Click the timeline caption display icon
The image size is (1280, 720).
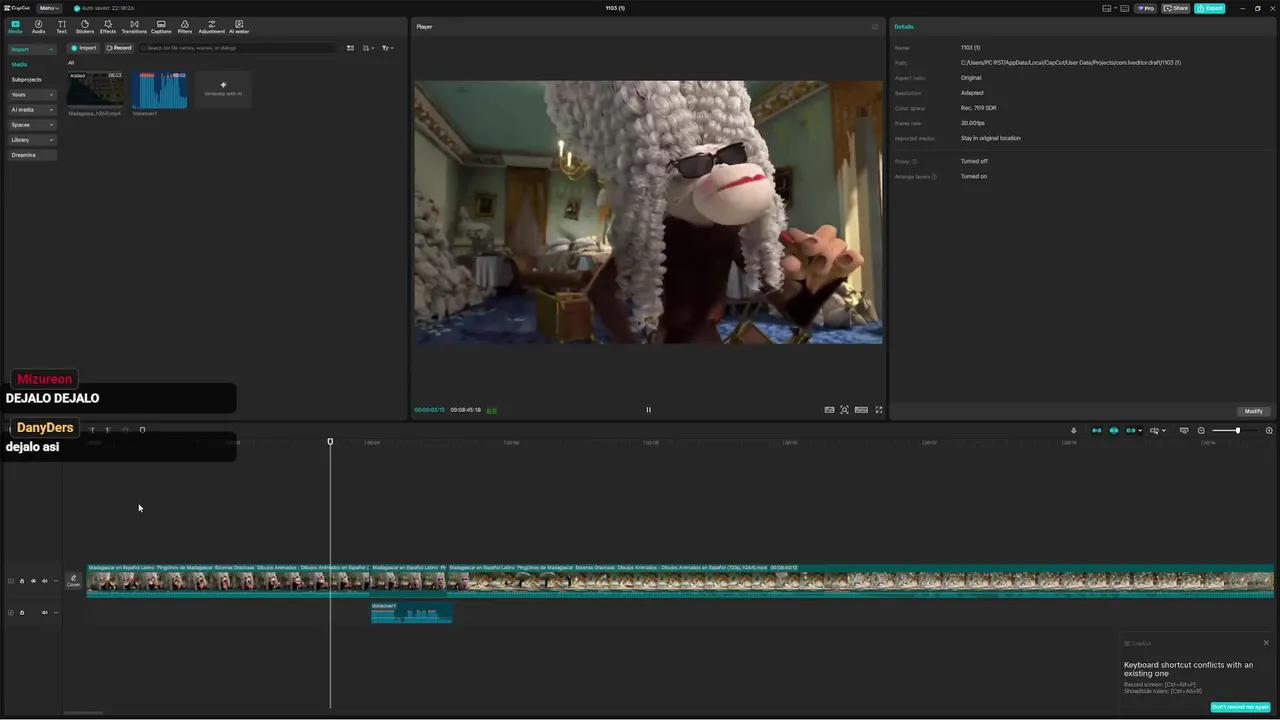pos(1184,431)
